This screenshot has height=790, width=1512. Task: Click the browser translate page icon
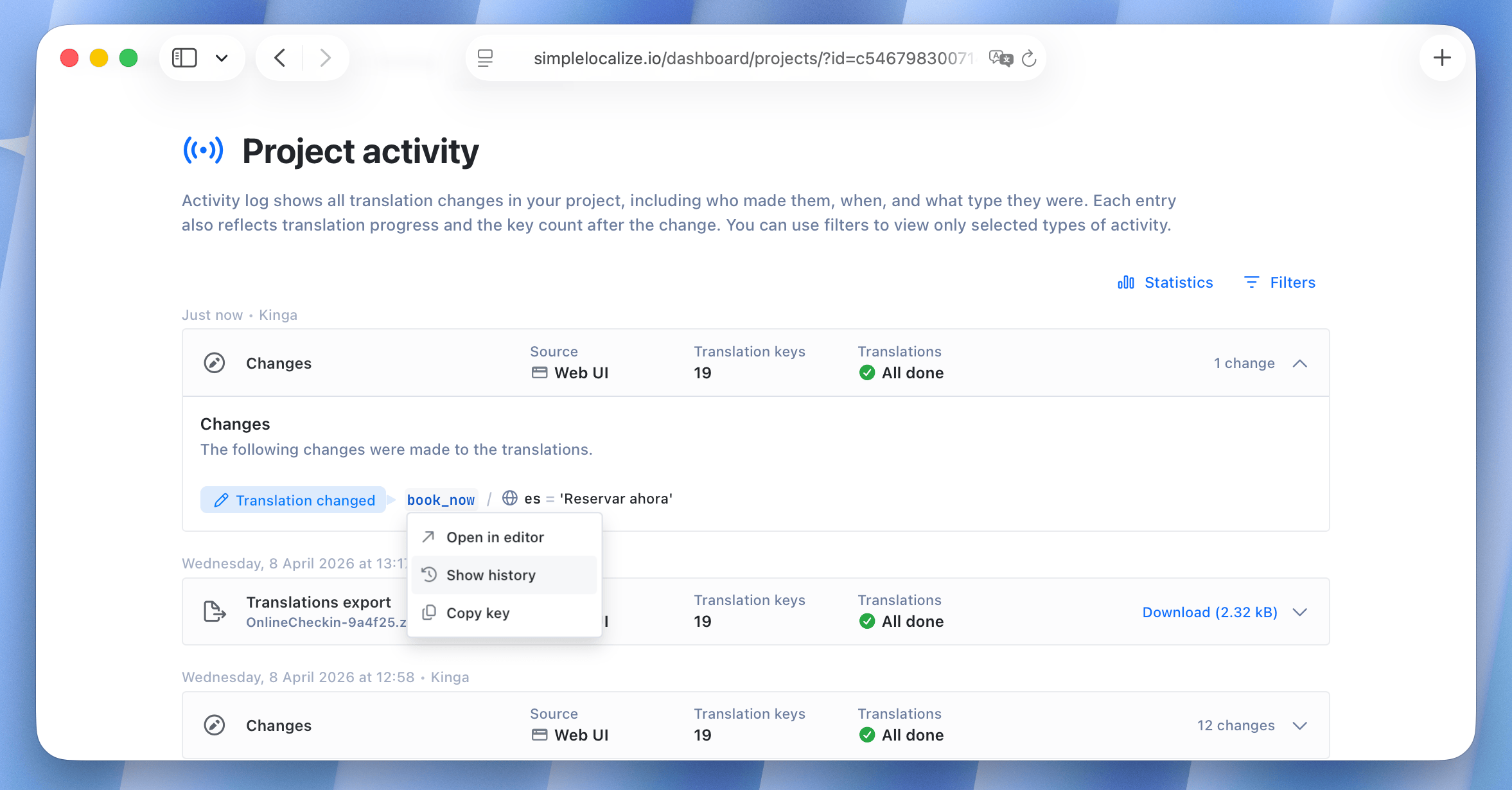tap(1000, 58)
